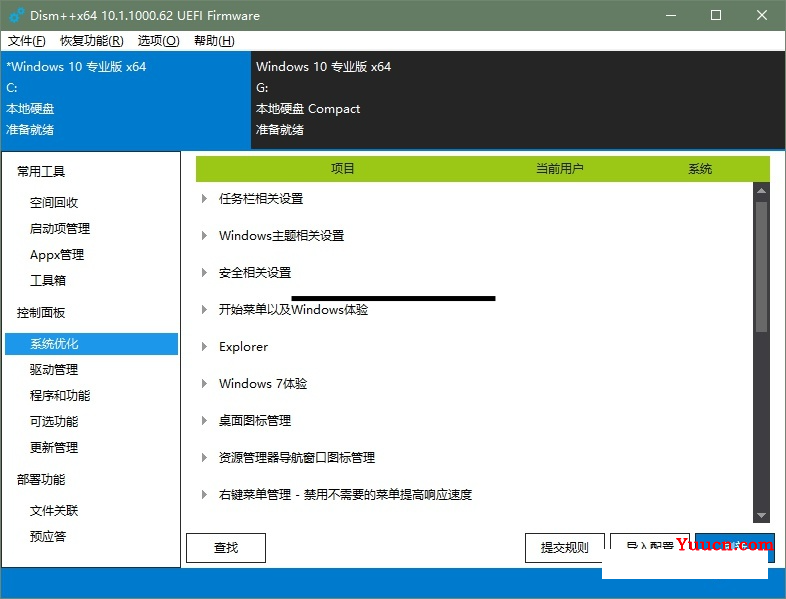Minimize the Dism++ window
The width and height of the screenshot is (786, 599).
[x=671, y=16]
